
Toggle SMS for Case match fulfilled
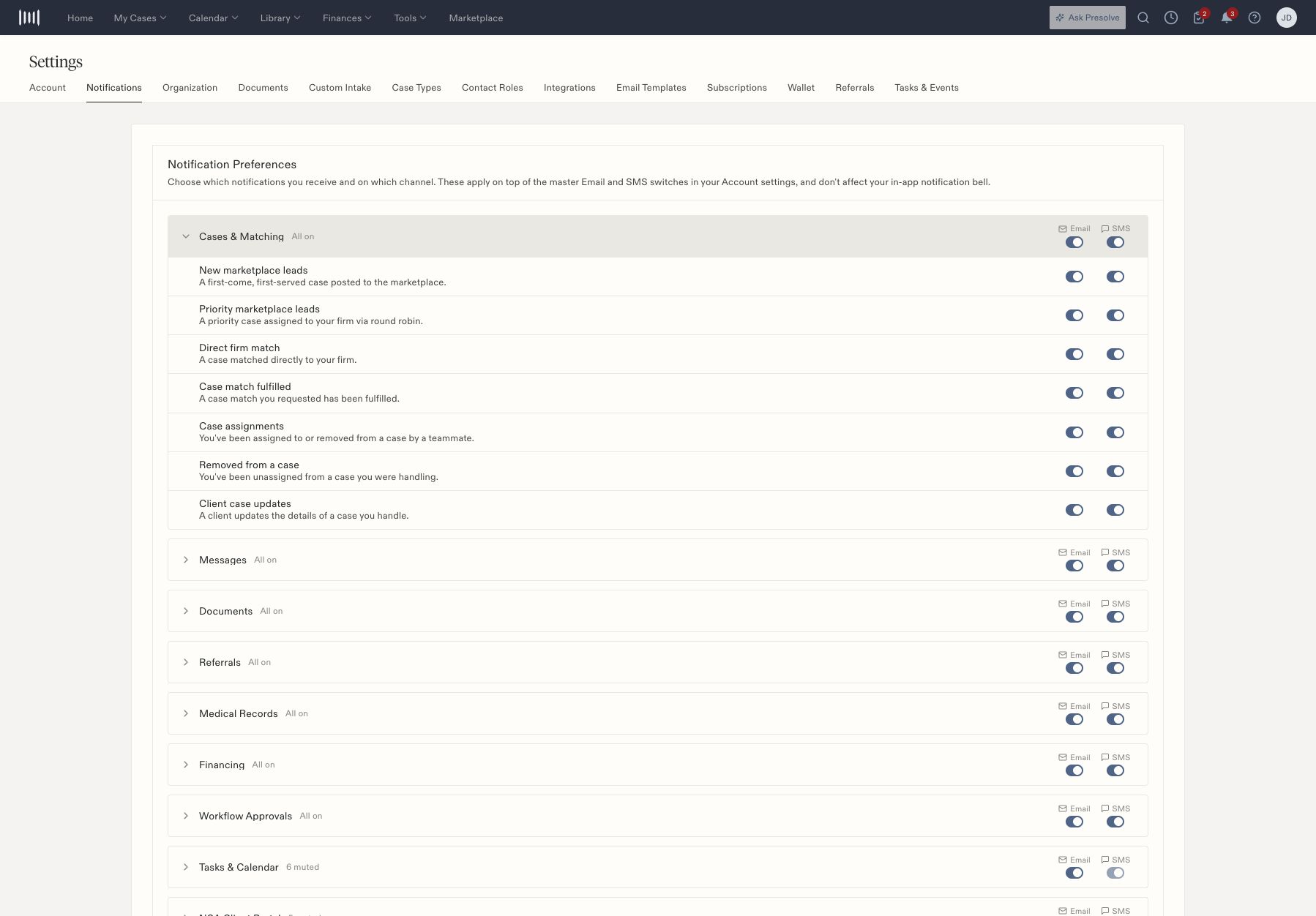[x=1115, y=393]
